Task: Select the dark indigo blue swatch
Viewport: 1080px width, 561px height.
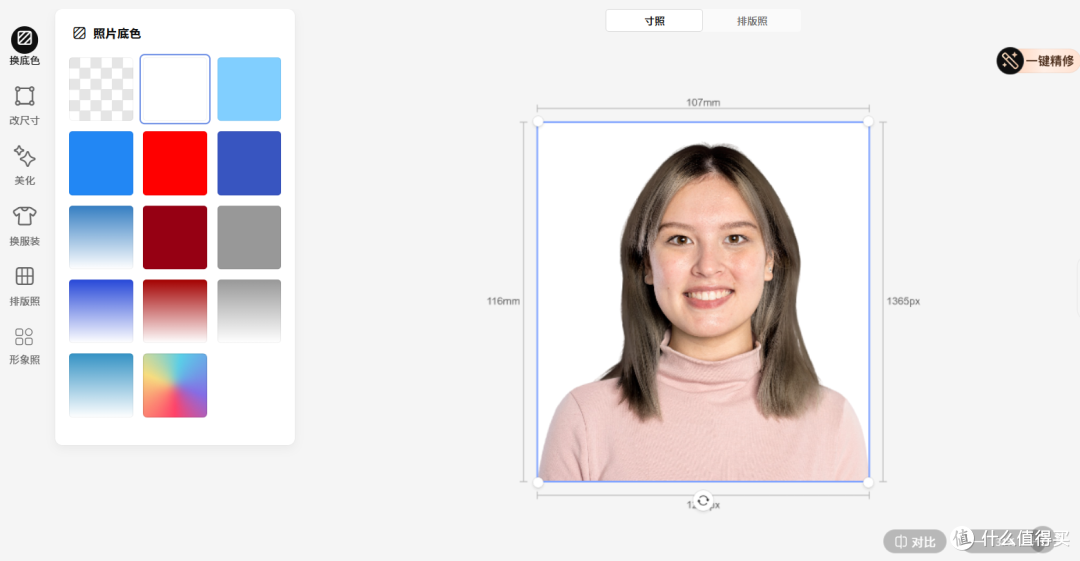Action: click(x=249, y=163)
